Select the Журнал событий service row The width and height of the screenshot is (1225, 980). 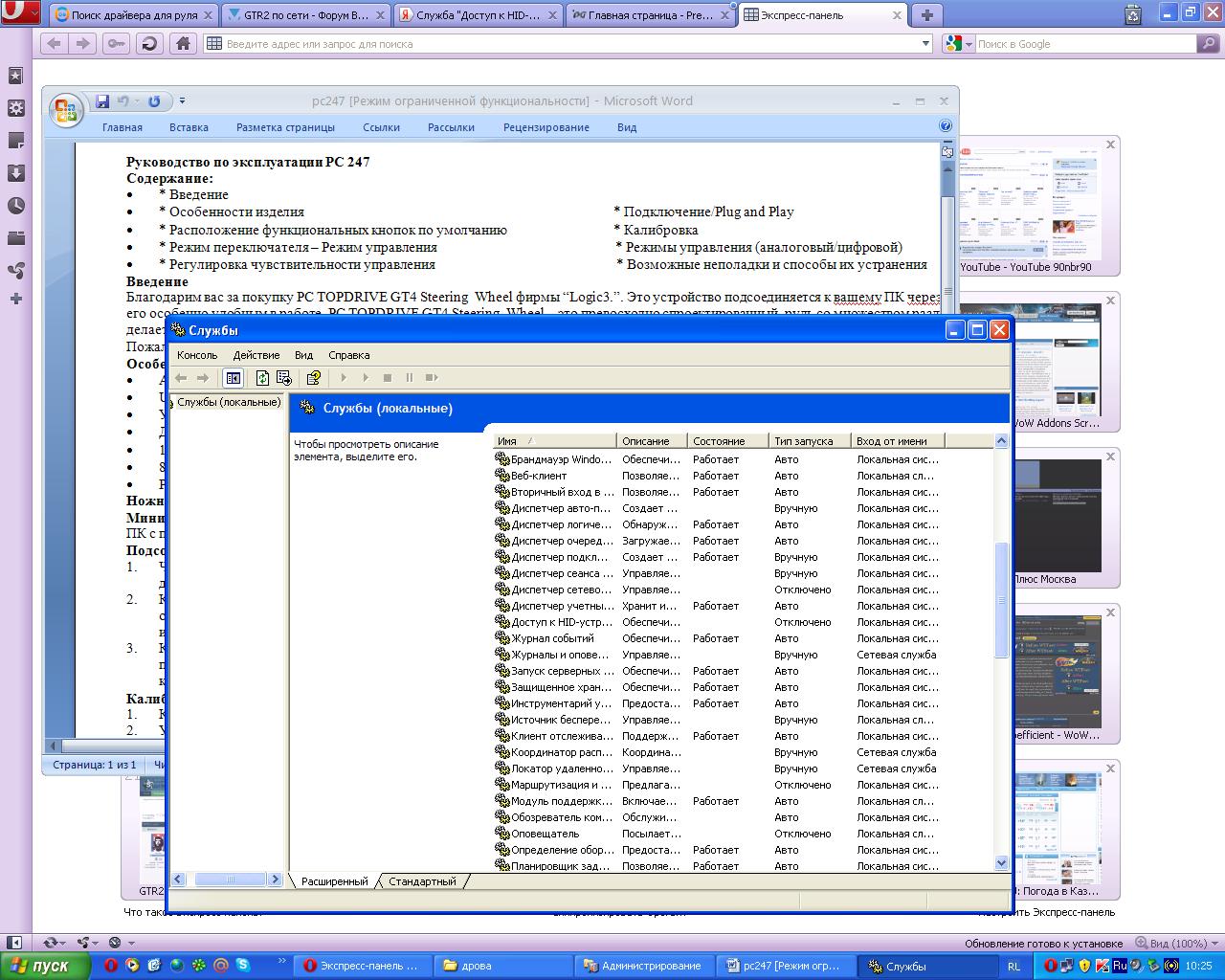point(552,638)
